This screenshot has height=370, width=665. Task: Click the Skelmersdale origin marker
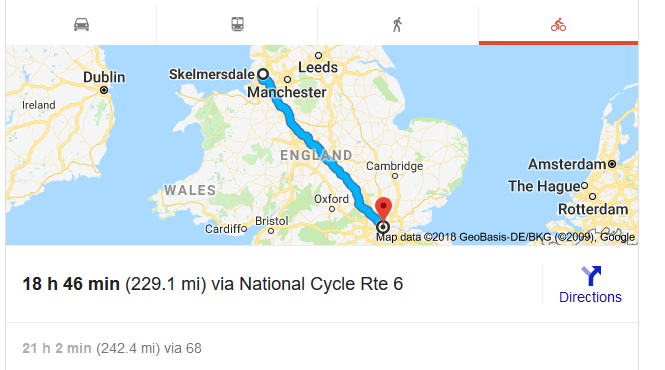click(263, 74)
